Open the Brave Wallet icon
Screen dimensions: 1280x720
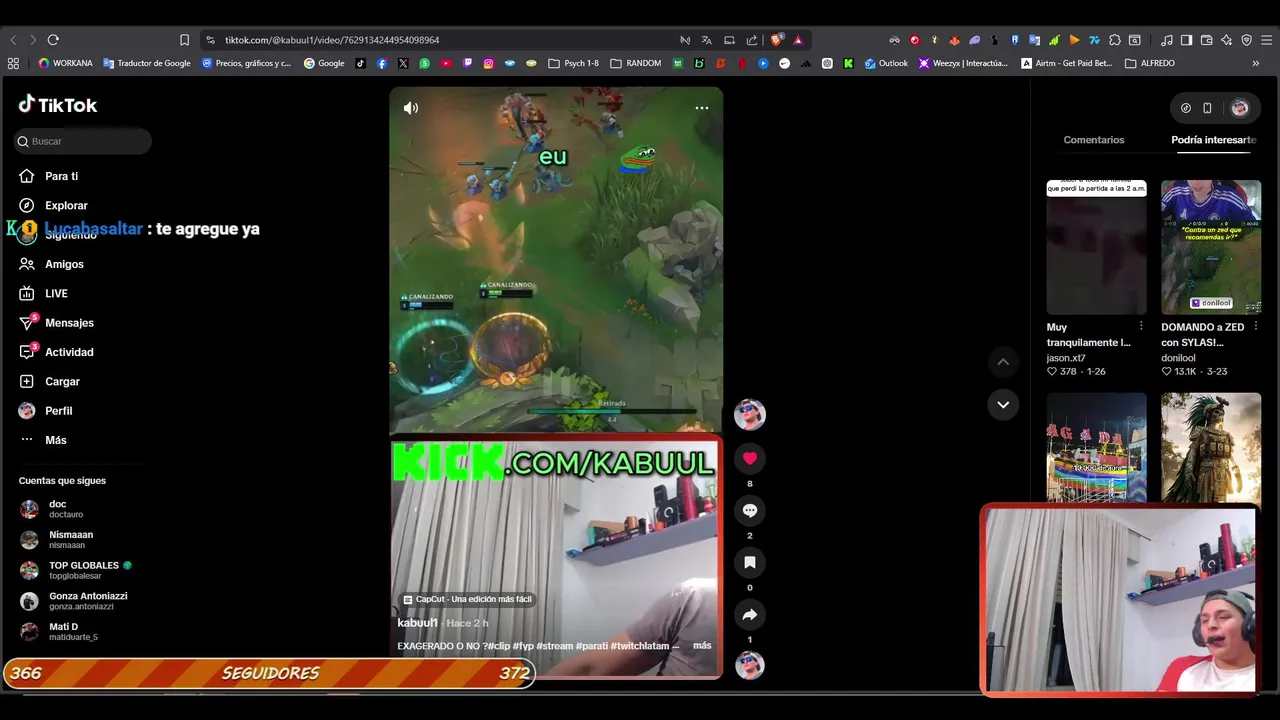(x=1207, y=40)
